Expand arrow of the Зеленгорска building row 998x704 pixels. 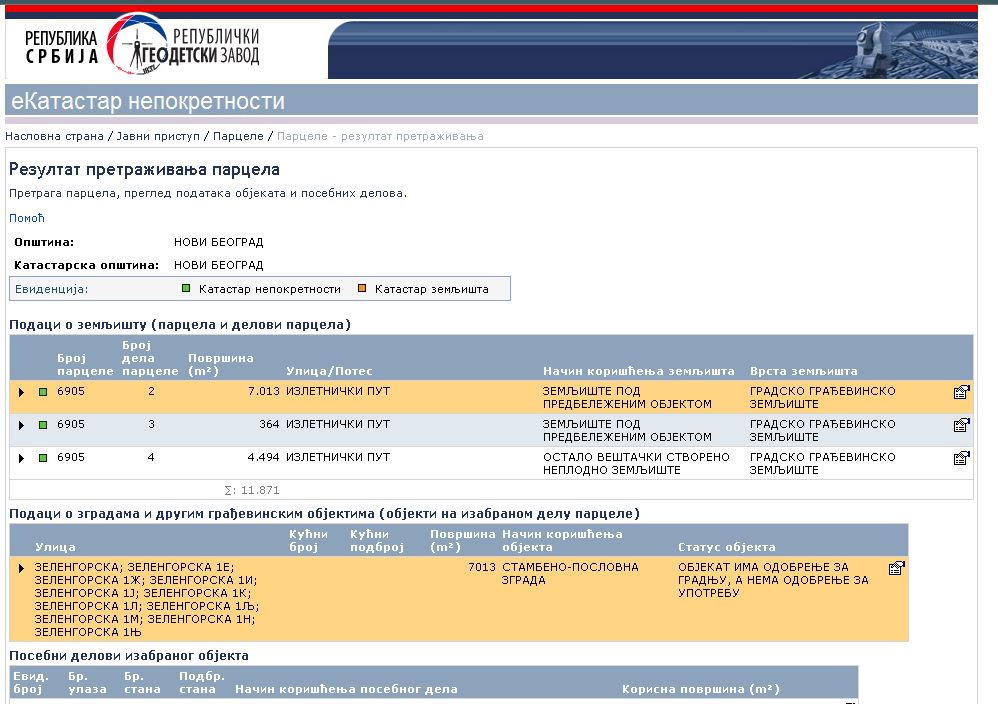(22, 568)
